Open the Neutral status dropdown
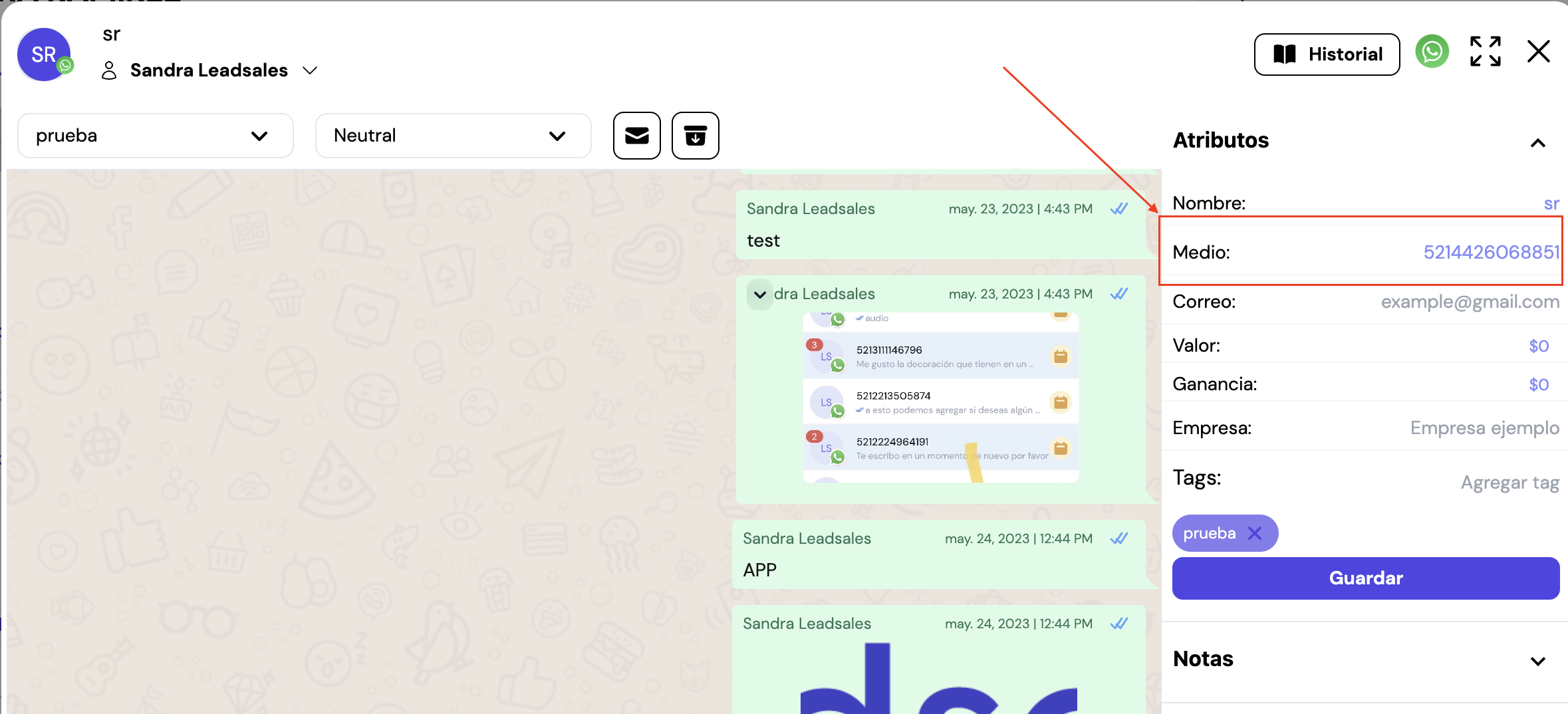The height and width of the screenshot is (714, 1568). 453,136
